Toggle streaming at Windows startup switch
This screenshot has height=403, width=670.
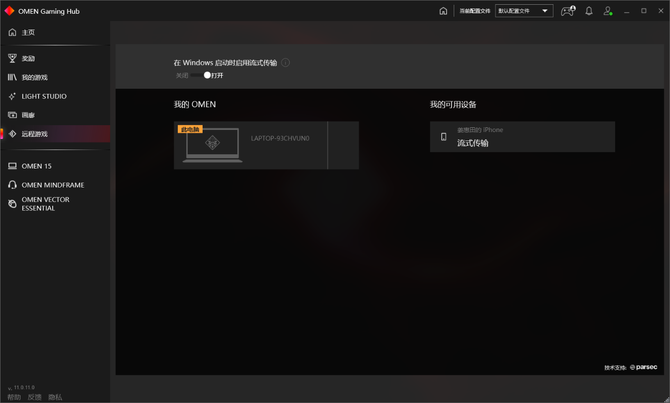(201, 75)
